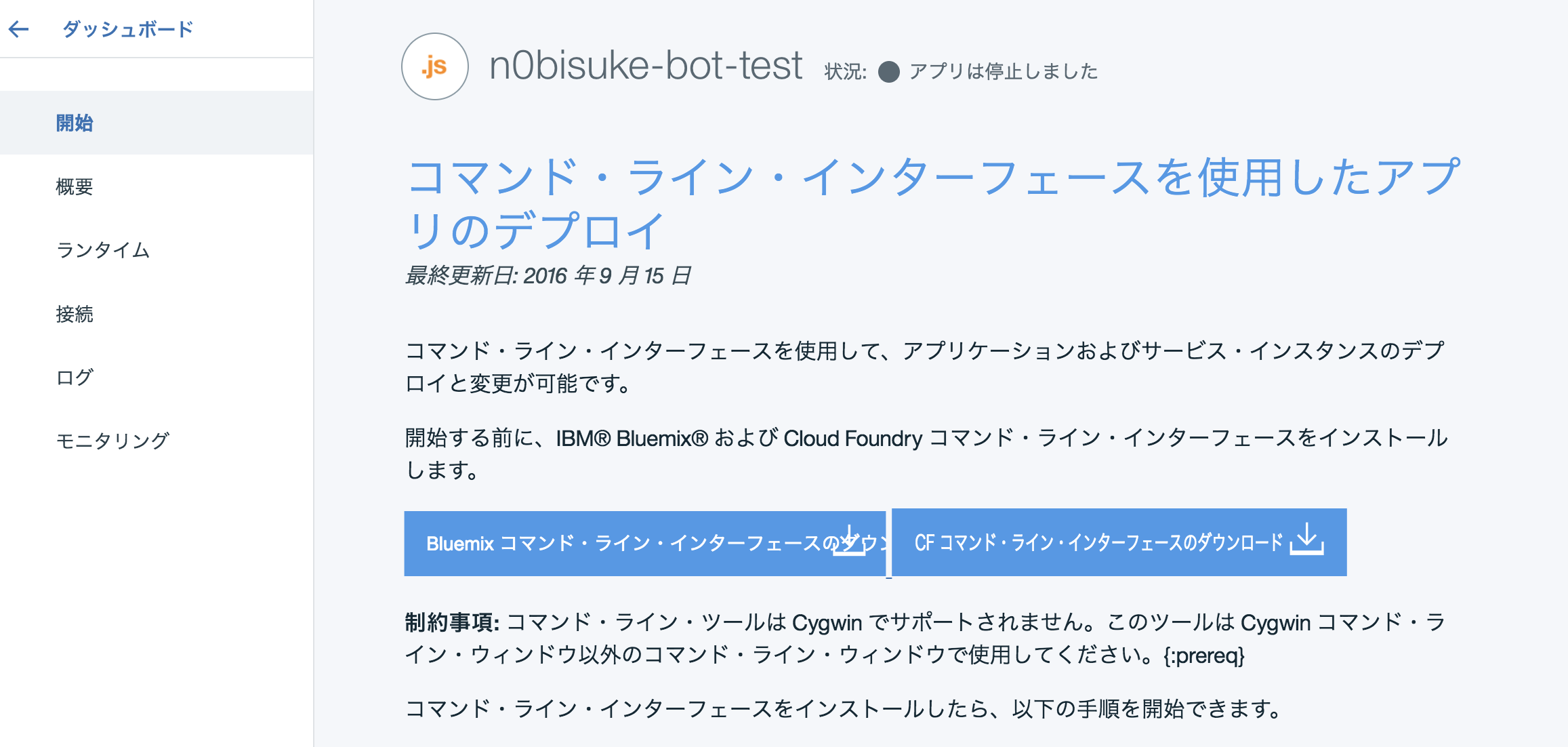
Task: Click the download icon on CF CLI button
Action: 1306,541
